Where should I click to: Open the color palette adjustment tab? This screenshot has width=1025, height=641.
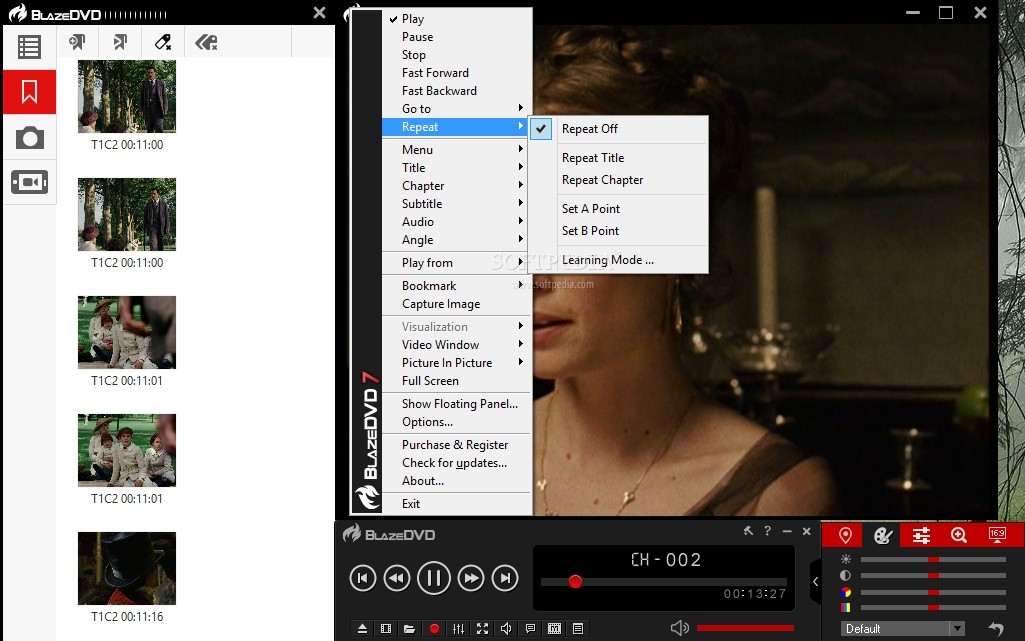tap(882, 535)
